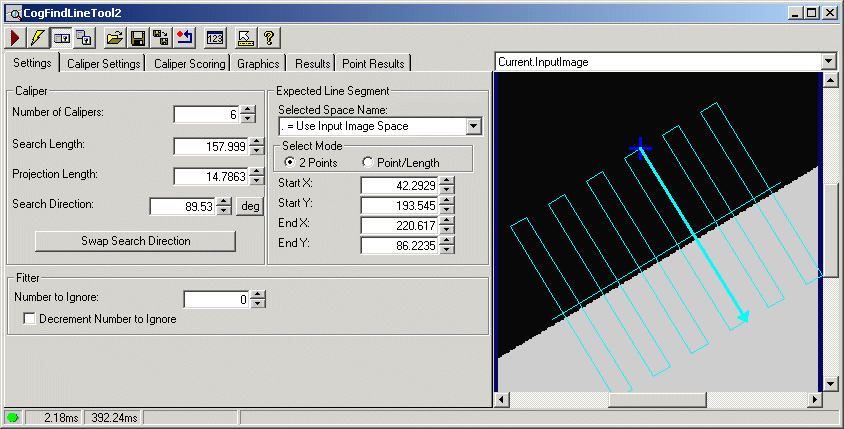Image resolution: width=844 pixels, height=429 pixels.
Task: Click the double-floppy Save As icon
Action: [x=160, y=38]
